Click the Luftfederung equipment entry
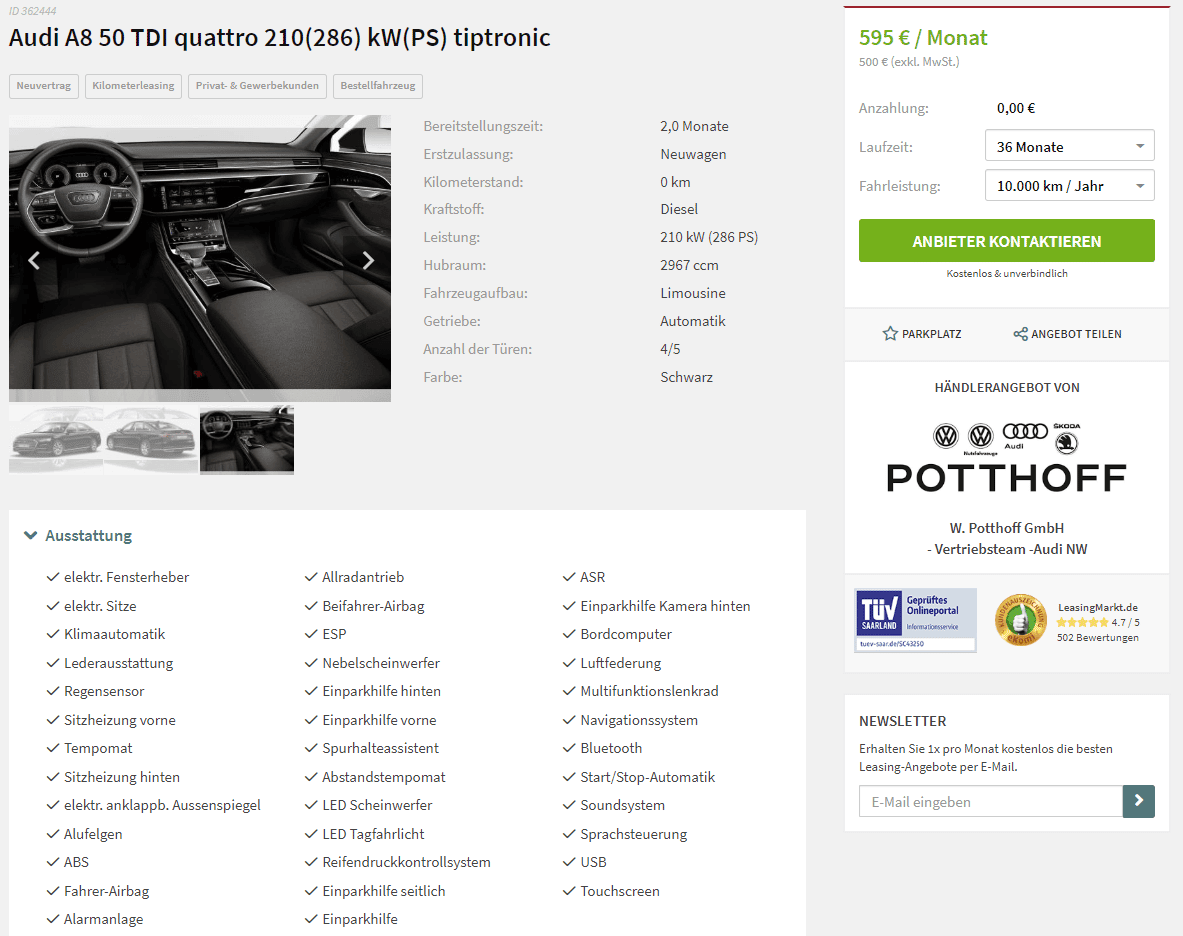This screenshot has width=1183, height=936. click(621, 663)
